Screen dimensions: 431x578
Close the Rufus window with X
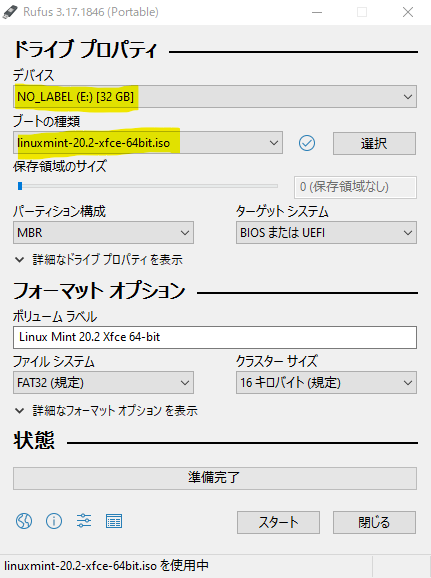pyautogui.click(x=408, y=12)
